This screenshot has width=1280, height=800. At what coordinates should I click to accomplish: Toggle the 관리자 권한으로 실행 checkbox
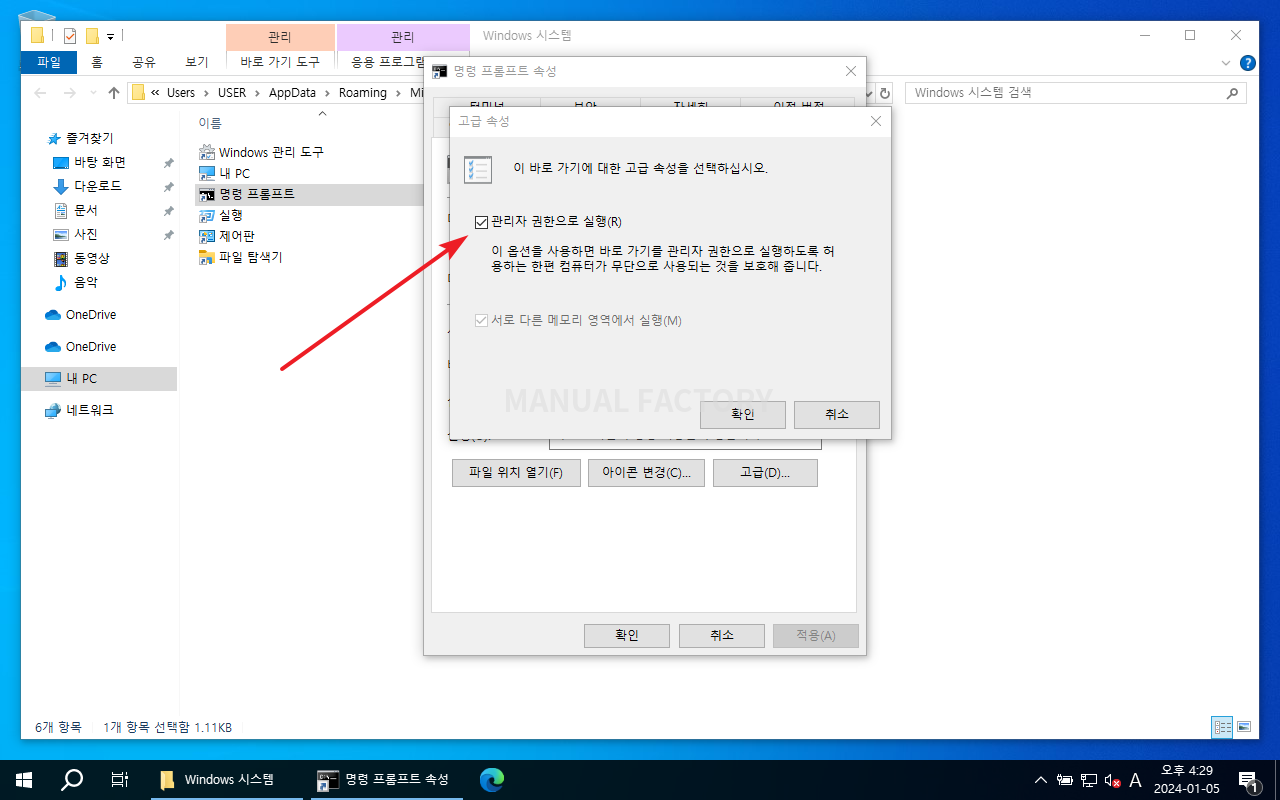[x=482, y=221]
